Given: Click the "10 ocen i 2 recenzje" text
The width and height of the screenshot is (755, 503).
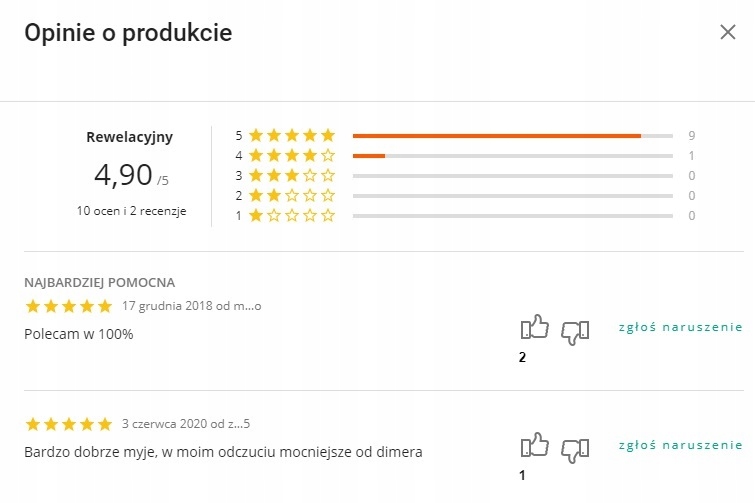Looking at the screenshot, I should pyautogui.click(x=131, y=211).
